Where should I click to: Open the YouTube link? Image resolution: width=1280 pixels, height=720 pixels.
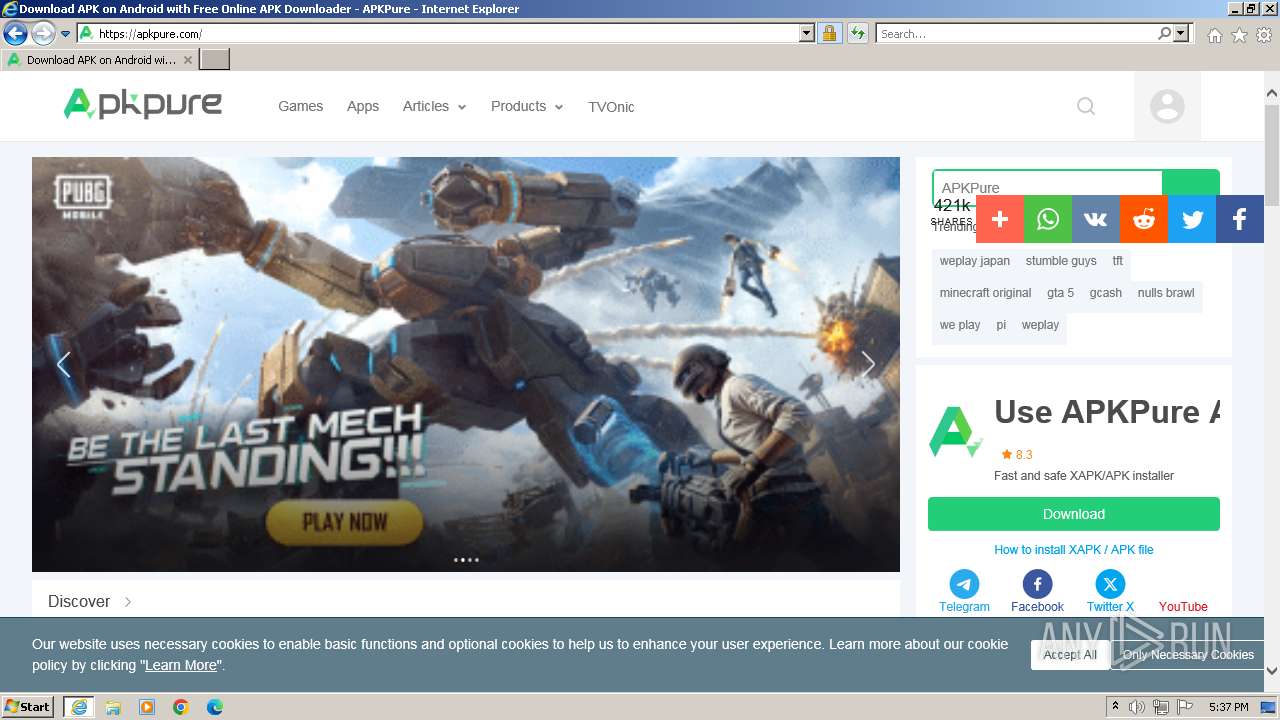[1183, 607]
